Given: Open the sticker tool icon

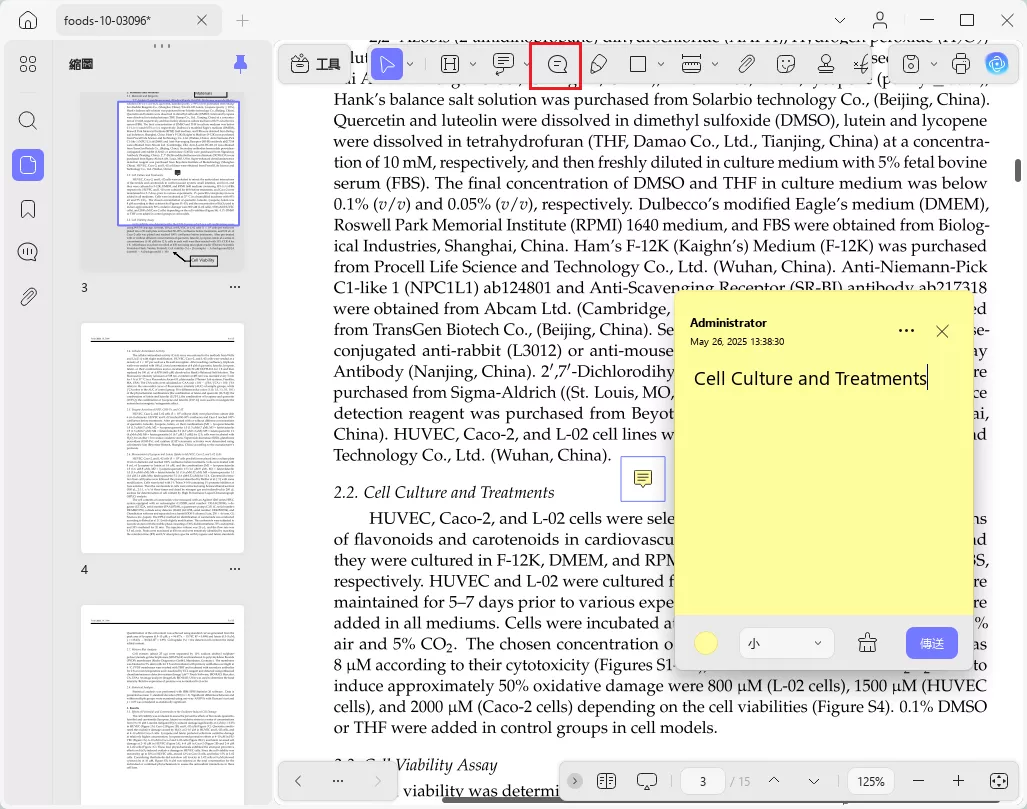Looking at the screenshot, I should tap(785, 64).
